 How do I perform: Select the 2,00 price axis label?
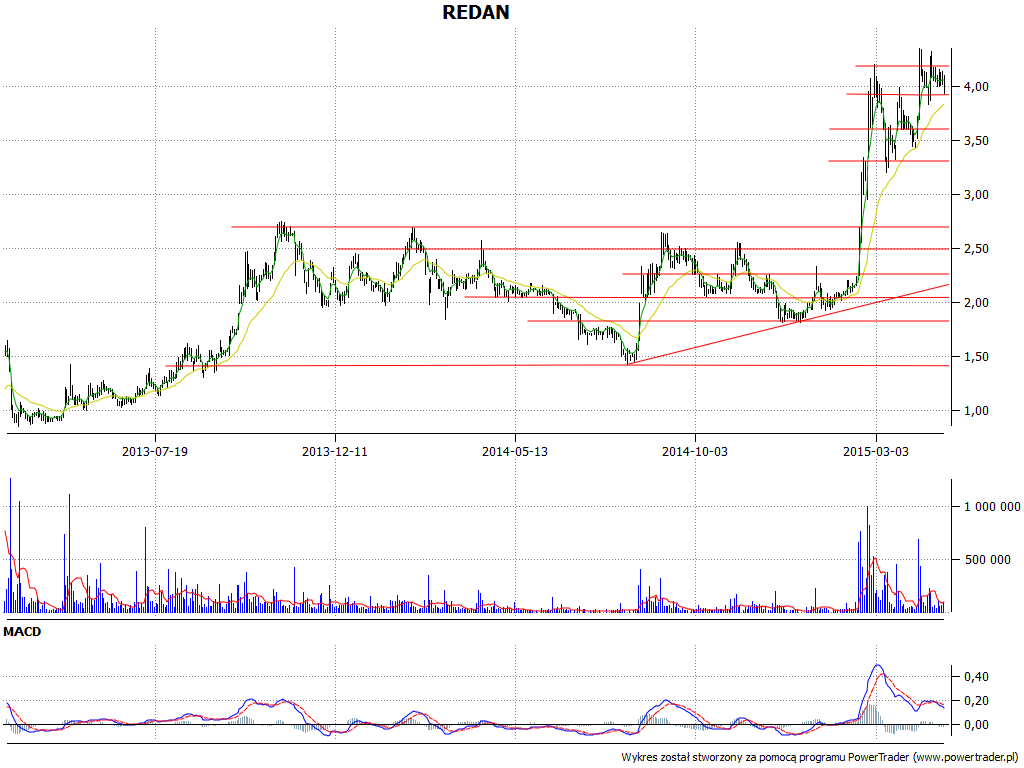975,302
